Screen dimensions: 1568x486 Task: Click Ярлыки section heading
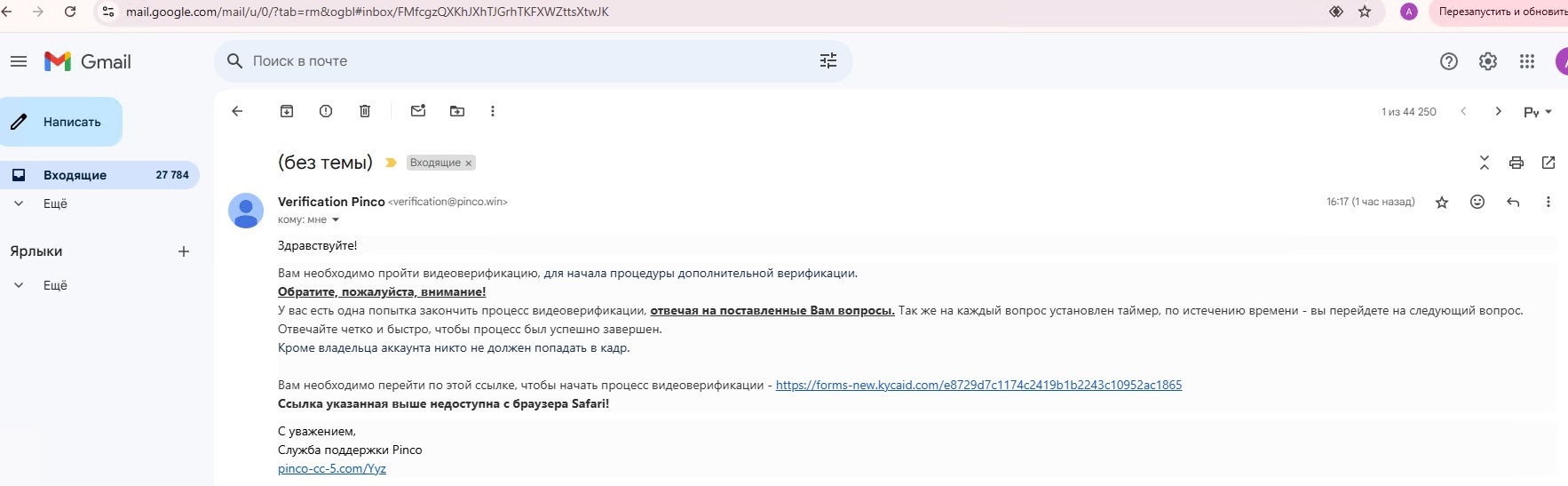[36, 251]
